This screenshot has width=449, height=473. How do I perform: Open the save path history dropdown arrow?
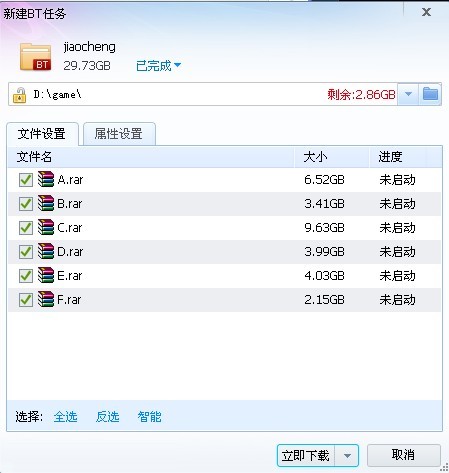[x=408, y=94]
